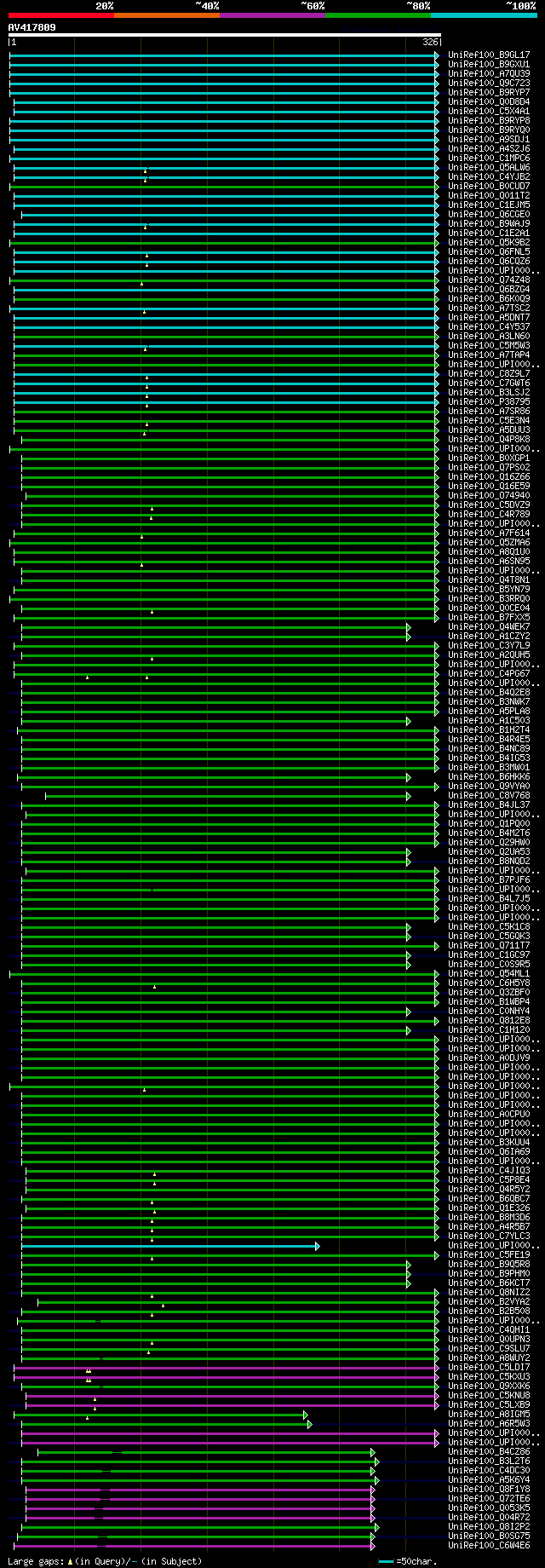Open hit UniRef100_C5FE19

(489, 1254)
